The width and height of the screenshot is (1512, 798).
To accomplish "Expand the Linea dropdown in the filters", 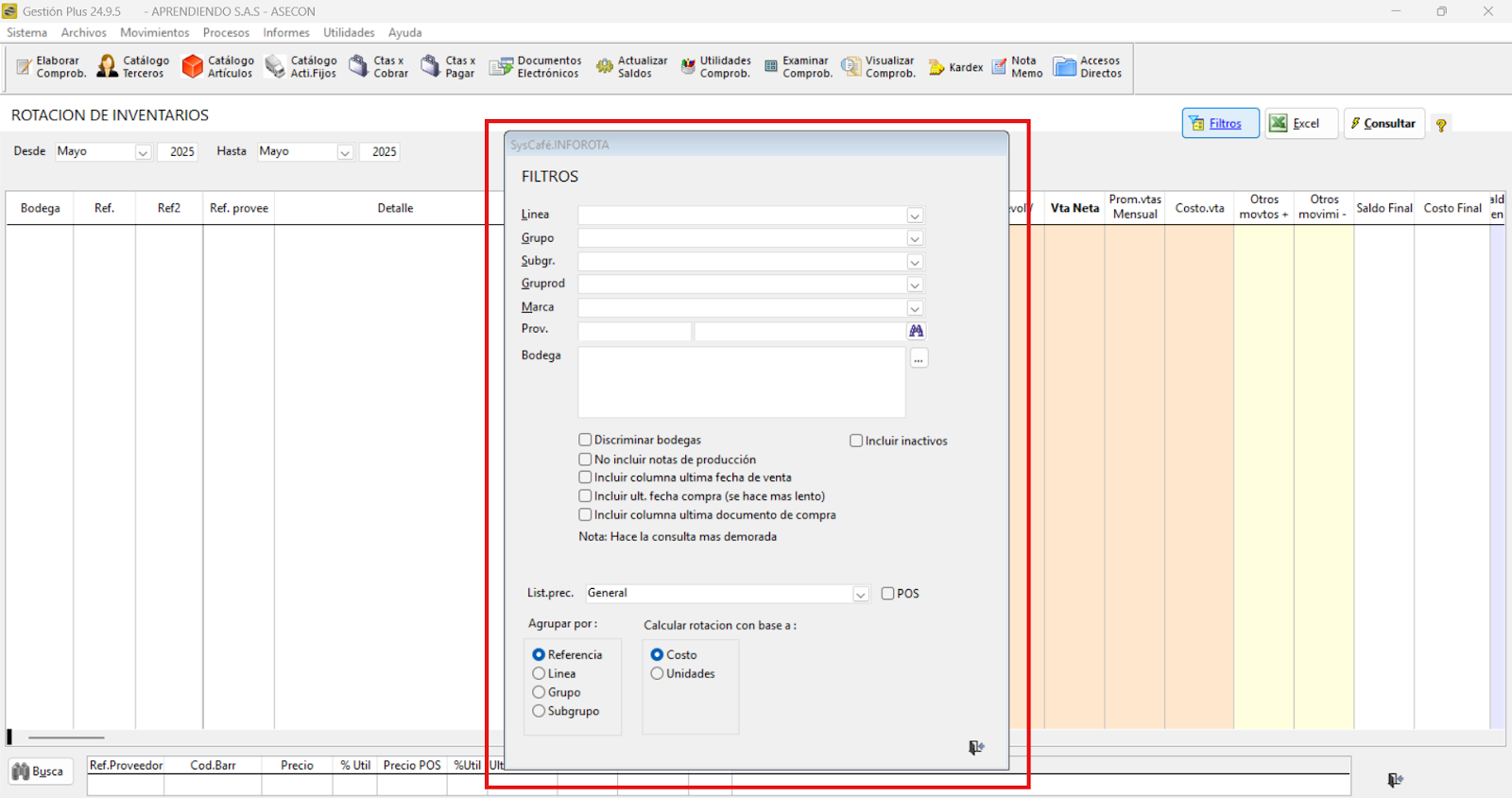I will (x=914, y=216).
